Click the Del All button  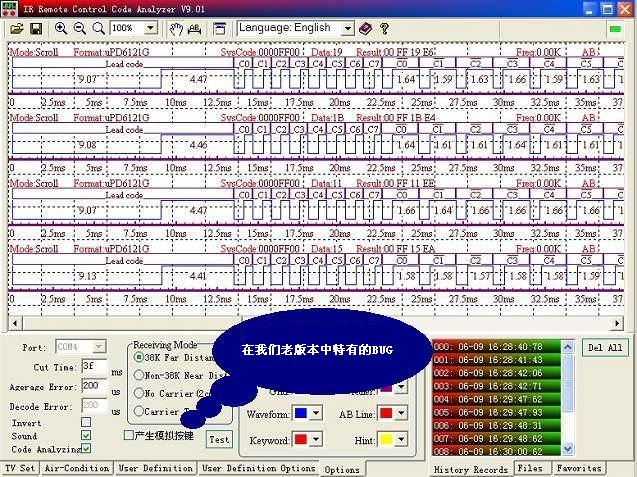pos(606,348)
